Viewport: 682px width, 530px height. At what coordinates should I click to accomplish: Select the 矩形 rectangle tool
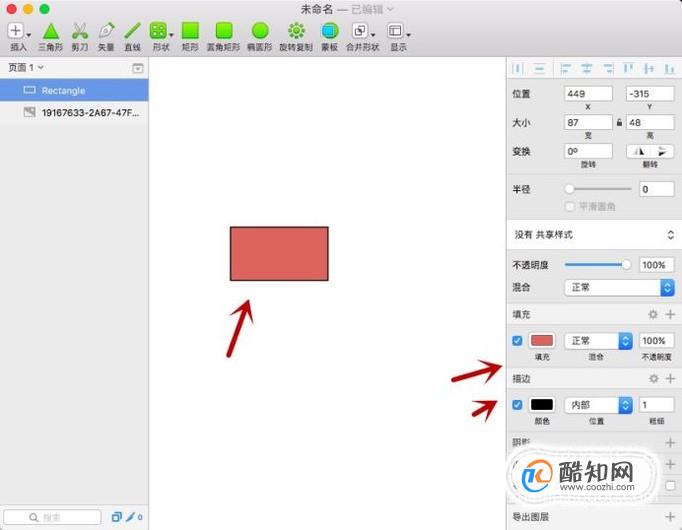190,31
